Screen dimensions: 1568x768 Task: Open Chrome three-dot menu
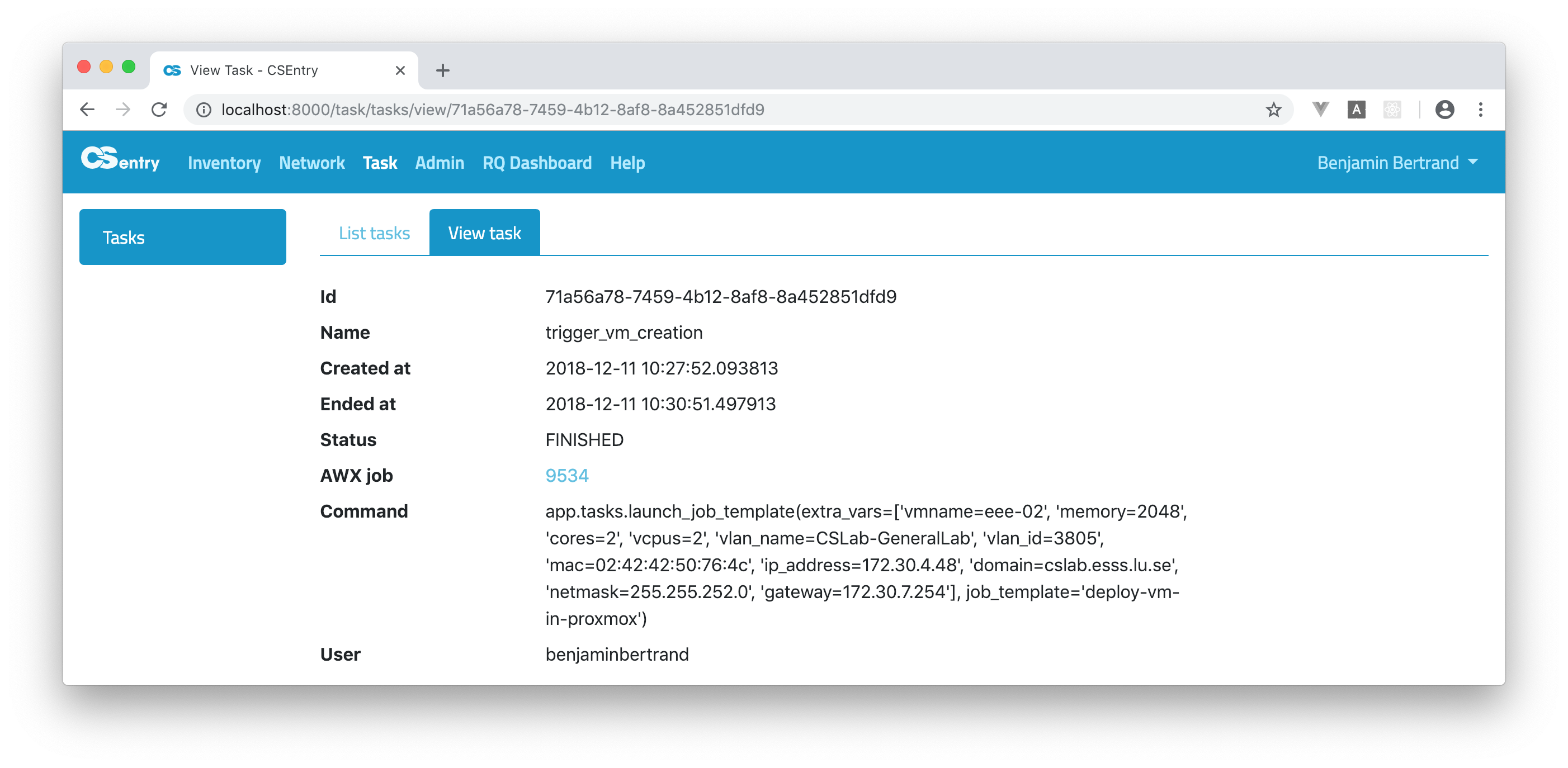(x=1480, y=110)
